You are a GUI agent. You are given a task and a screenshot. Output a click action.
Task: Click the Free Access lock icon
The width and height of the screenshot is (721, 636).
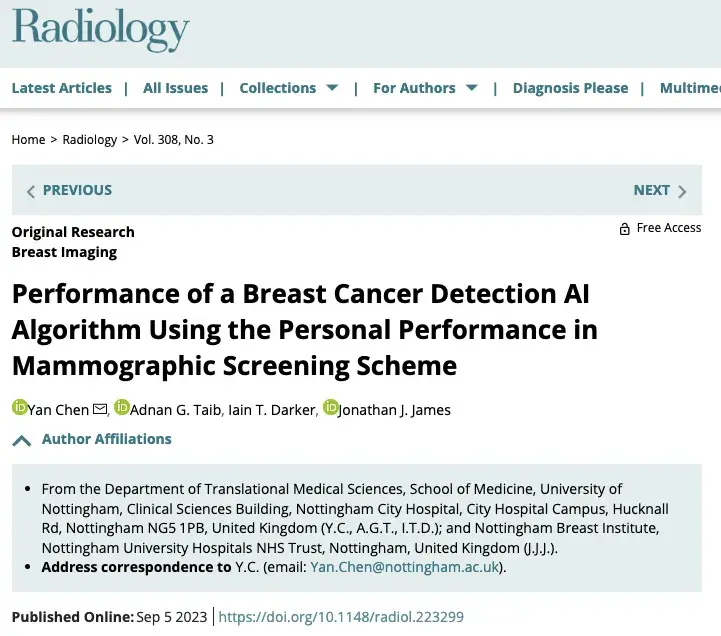tap(625, 229)
